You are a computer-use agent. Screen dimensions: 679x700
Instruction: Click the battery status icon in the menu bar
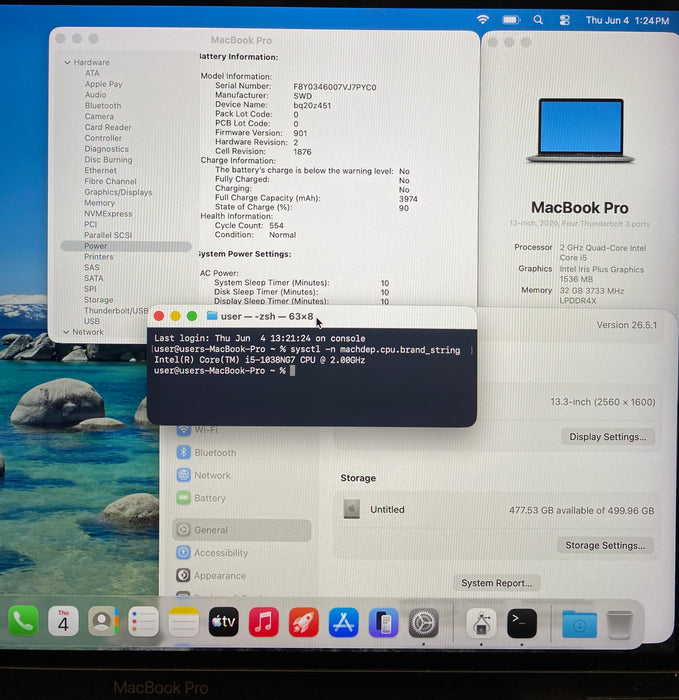pos(511,20)
